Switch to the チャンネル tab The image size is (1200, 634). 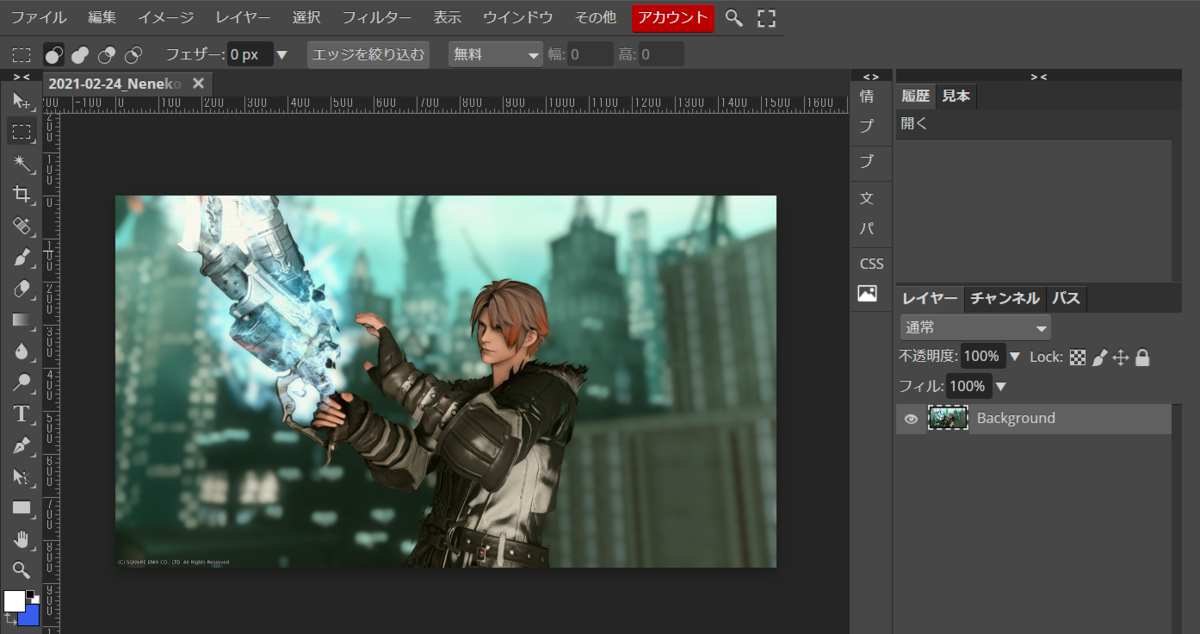1005,298
